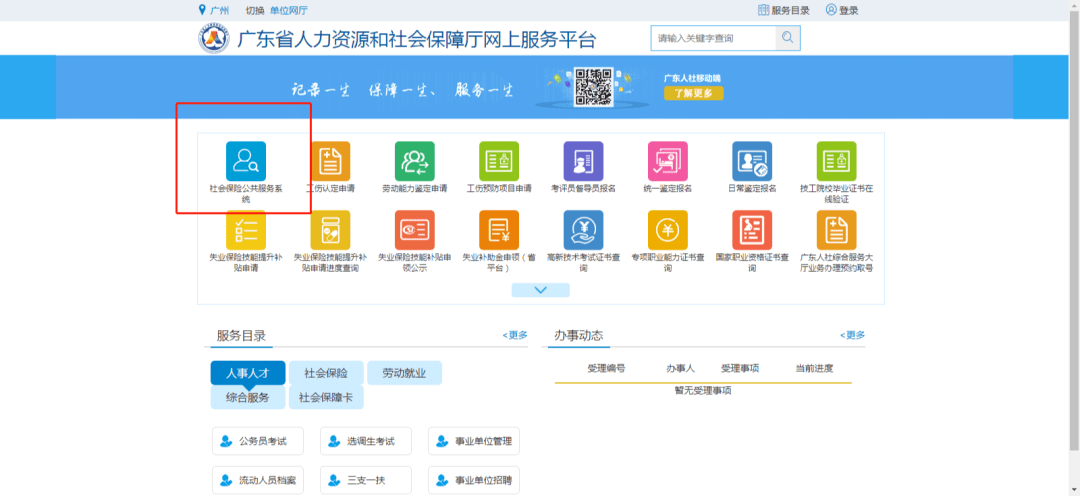Select the 社会保障卡 tab
The image size is (1080, 496).
326,397
